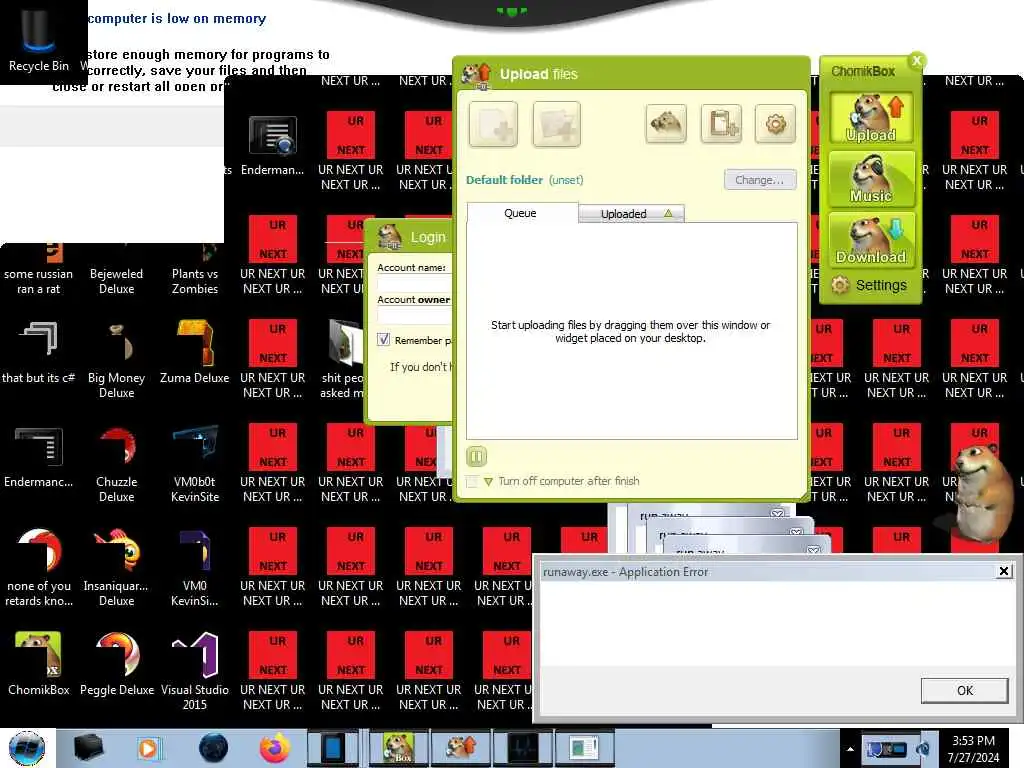Switch to the Queue tab

click(x=520, y=213)
